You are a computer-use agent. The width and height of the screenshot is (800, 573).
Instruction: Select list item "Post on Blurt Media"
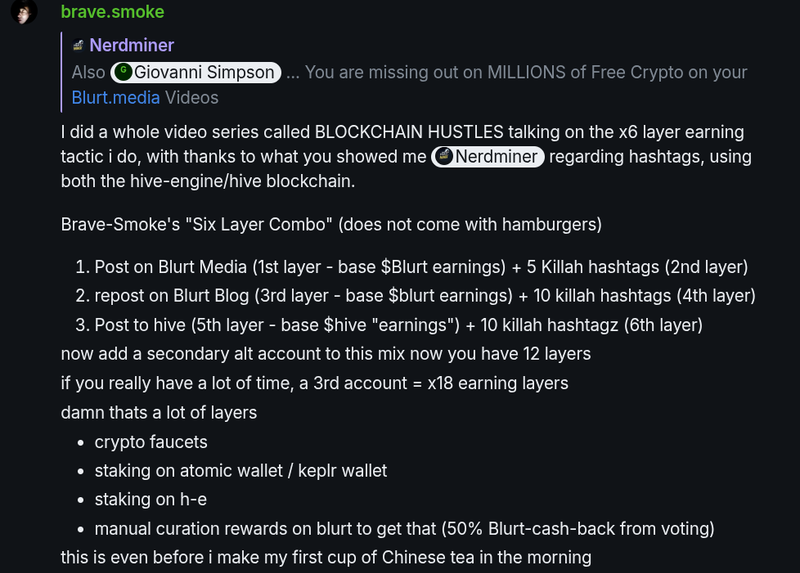tap(420, 268)
